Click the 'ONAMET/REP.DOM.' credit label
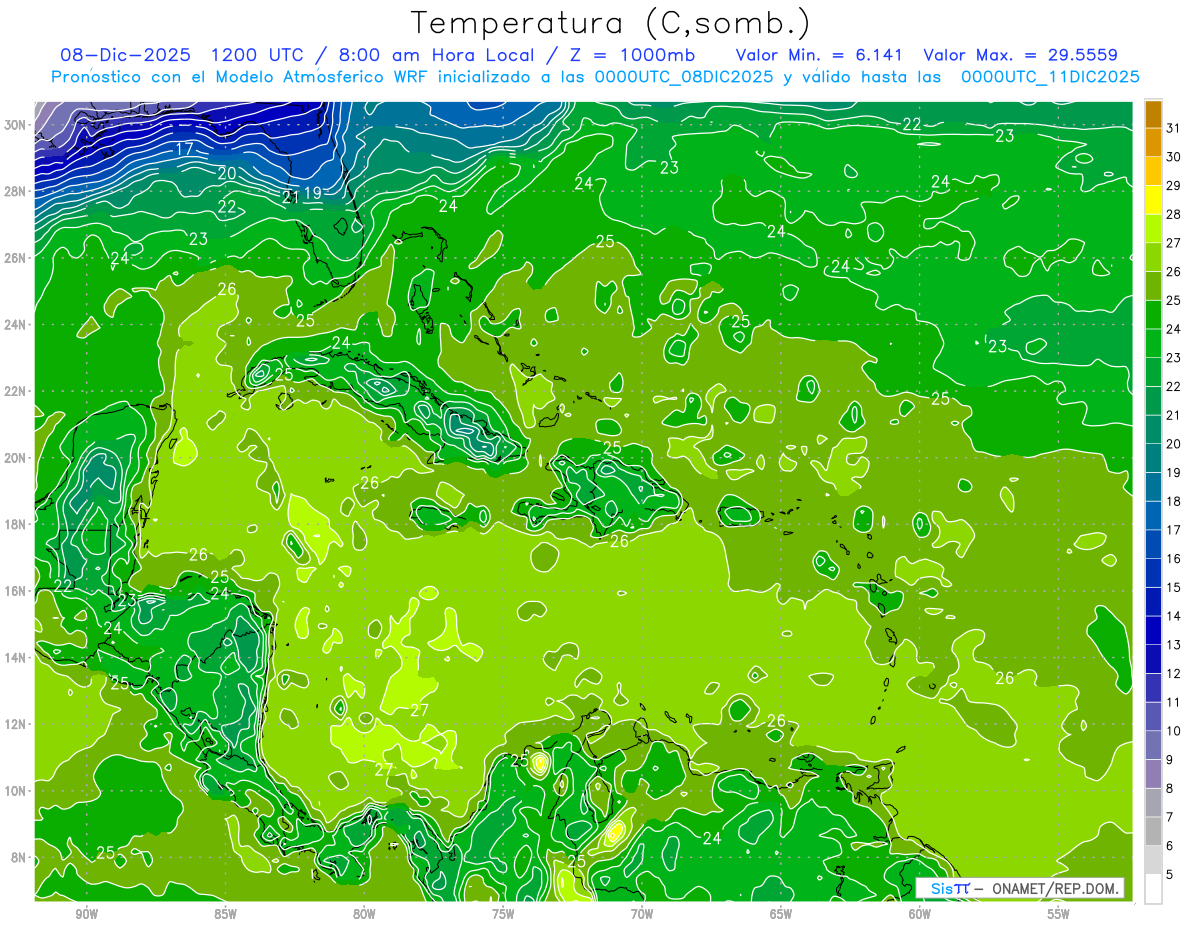 (1053, 888)
